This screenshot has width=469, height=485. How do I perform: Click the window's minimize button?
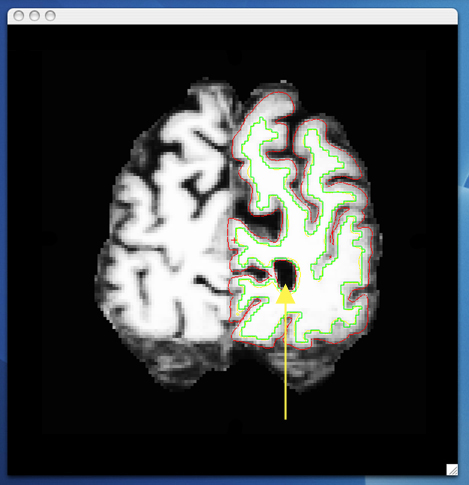click(x=34, y=16)
